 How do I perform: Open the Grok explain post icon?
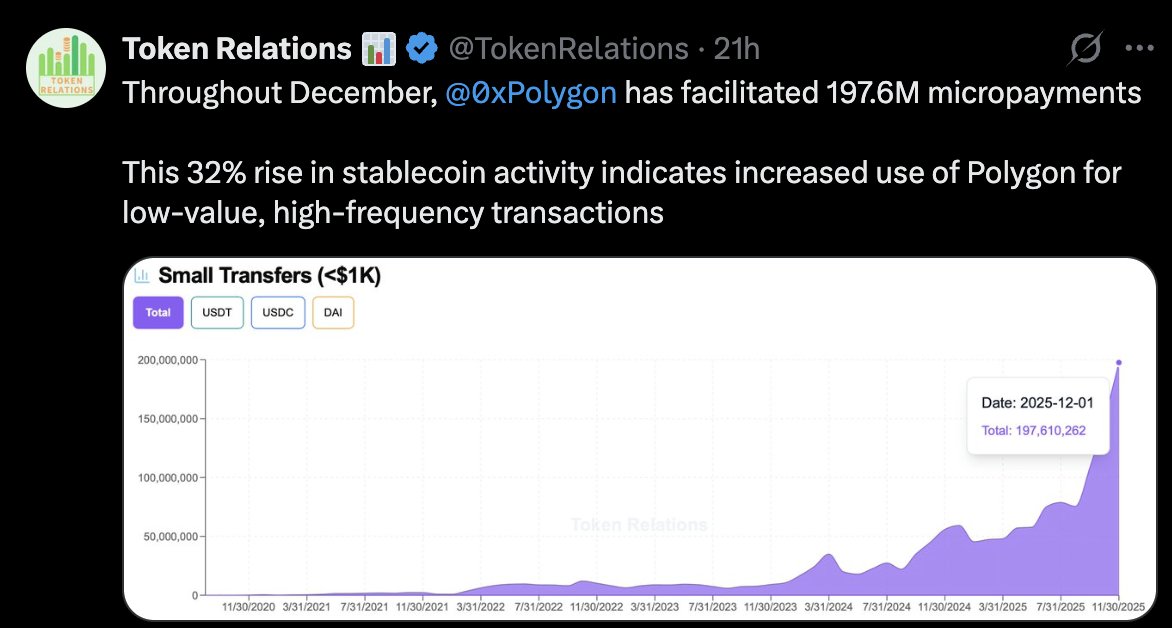pos(1086,47)
